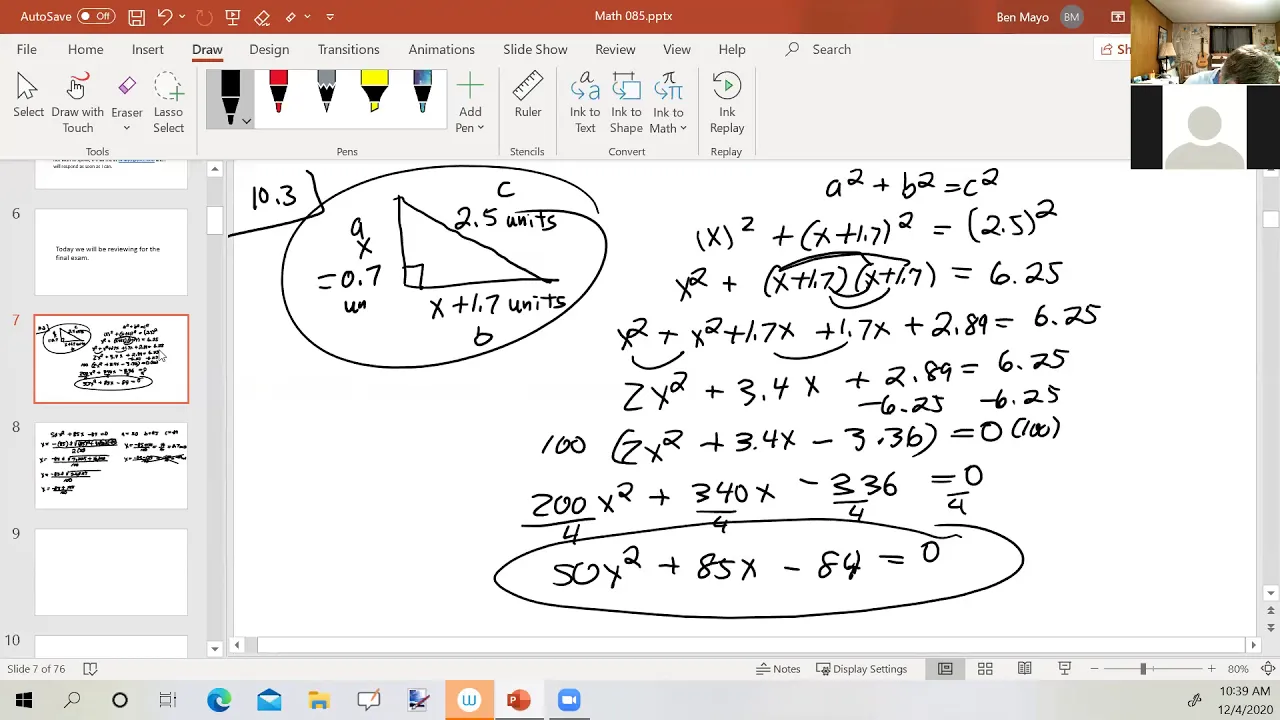Play Ink Replay
Screen dimensions: 1280x720
point(727,102)
